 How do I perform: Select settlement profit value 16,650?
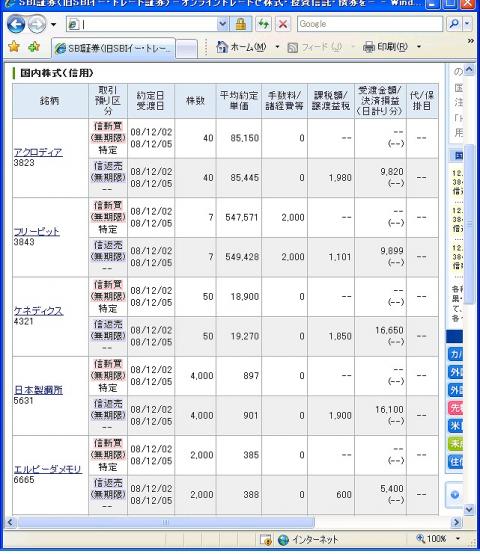pyautogui.click(x=389, y=330)
